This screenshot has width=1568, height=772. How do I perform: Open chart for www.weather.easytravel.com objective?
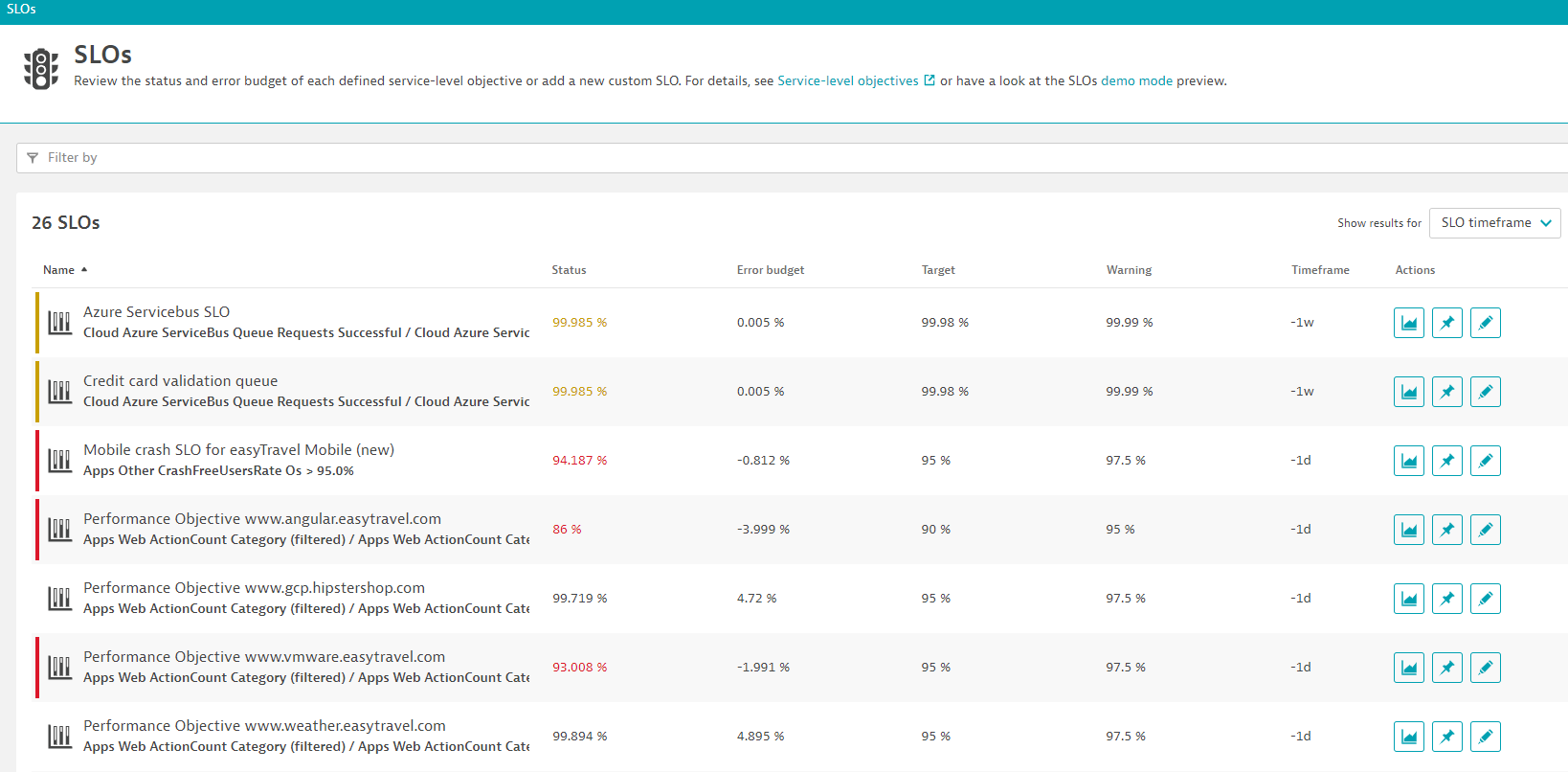point(1409,737)
